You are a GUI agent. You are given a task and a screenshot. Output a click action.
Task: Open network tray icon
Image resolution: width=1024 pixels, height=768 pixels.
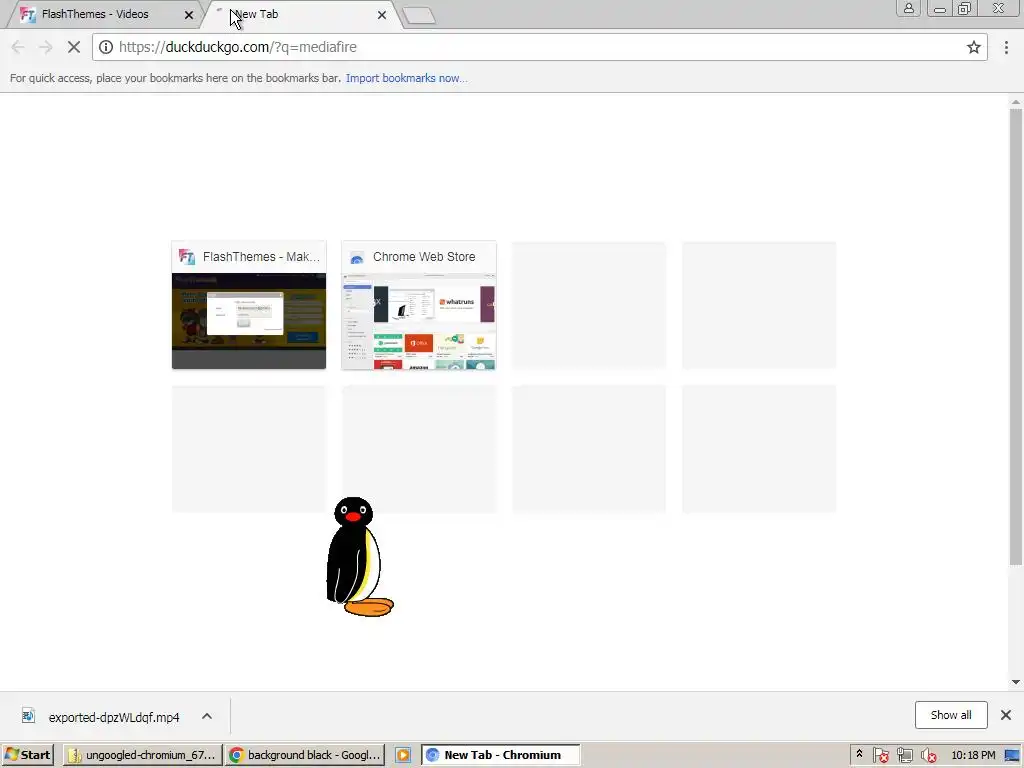coord(904,755)
